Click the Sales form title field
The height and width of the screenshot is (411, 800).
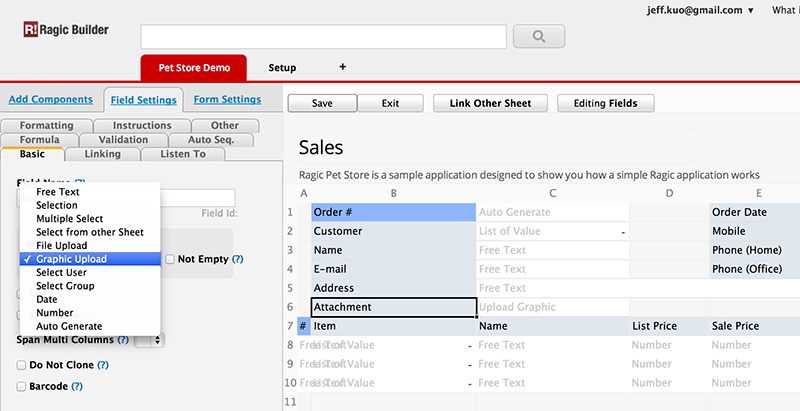496,147
